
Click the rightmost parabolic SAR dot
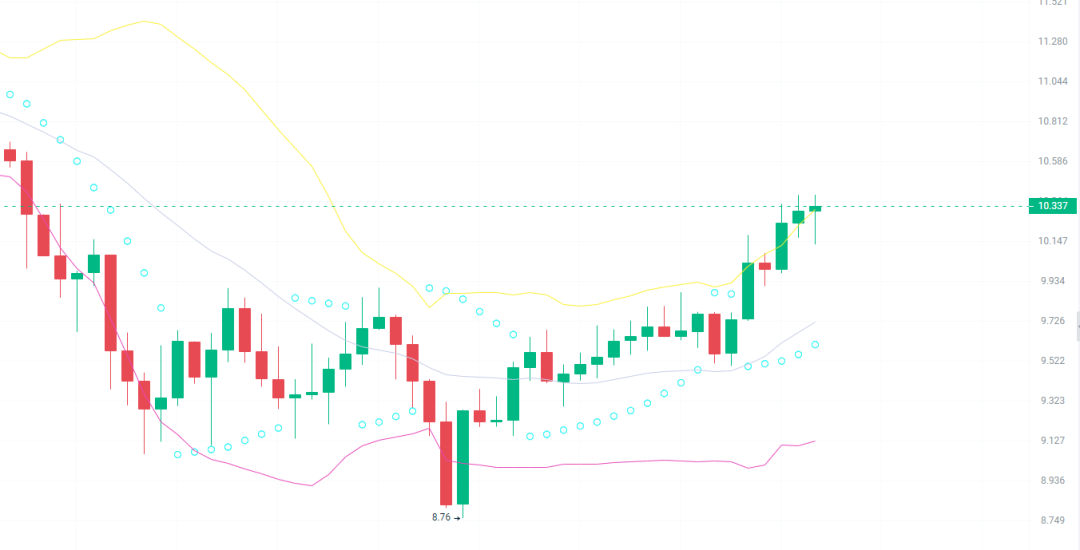pyautogui.click(x=815, y=344)
